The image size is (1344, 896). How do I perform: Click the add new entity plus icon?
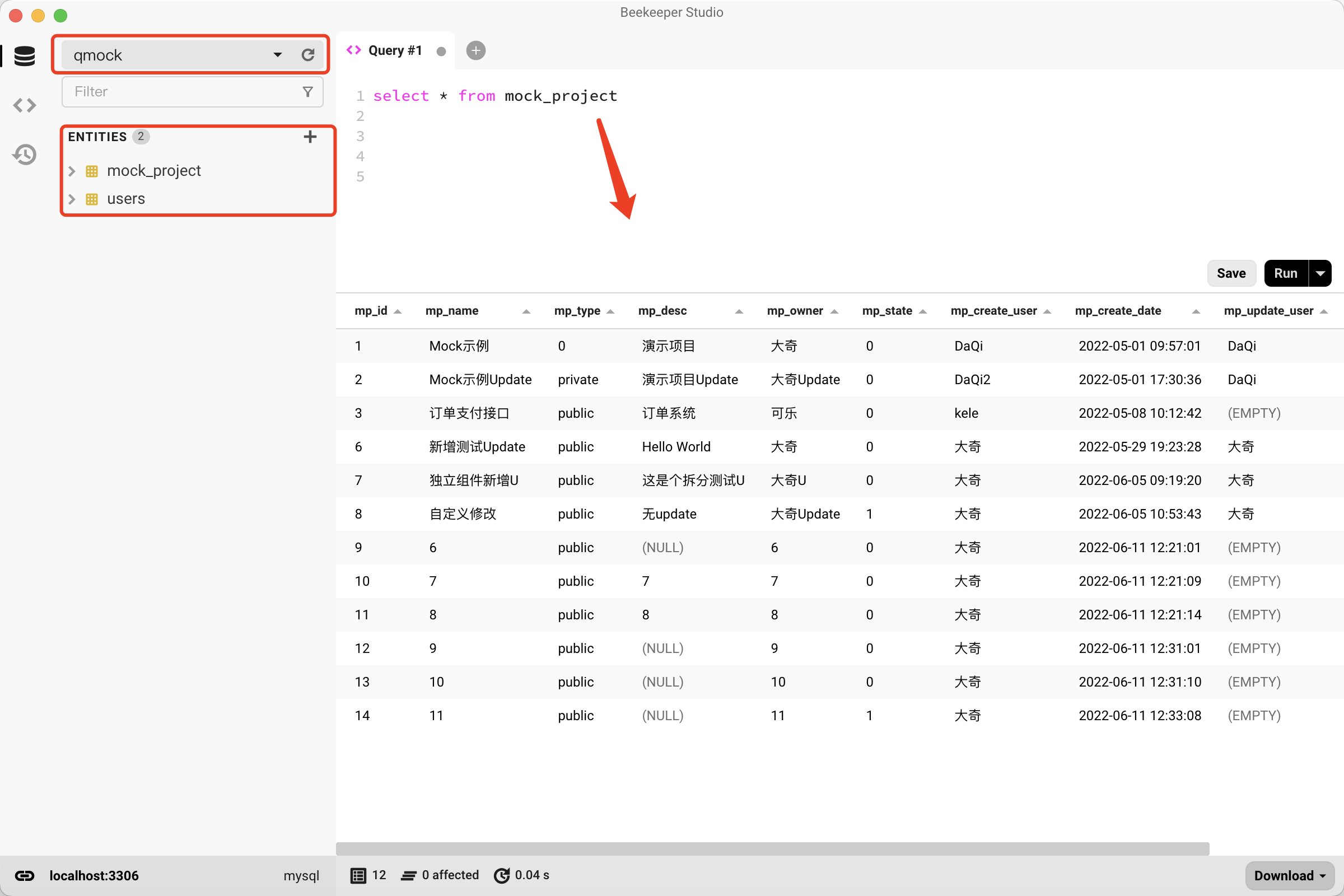point(310,137)
